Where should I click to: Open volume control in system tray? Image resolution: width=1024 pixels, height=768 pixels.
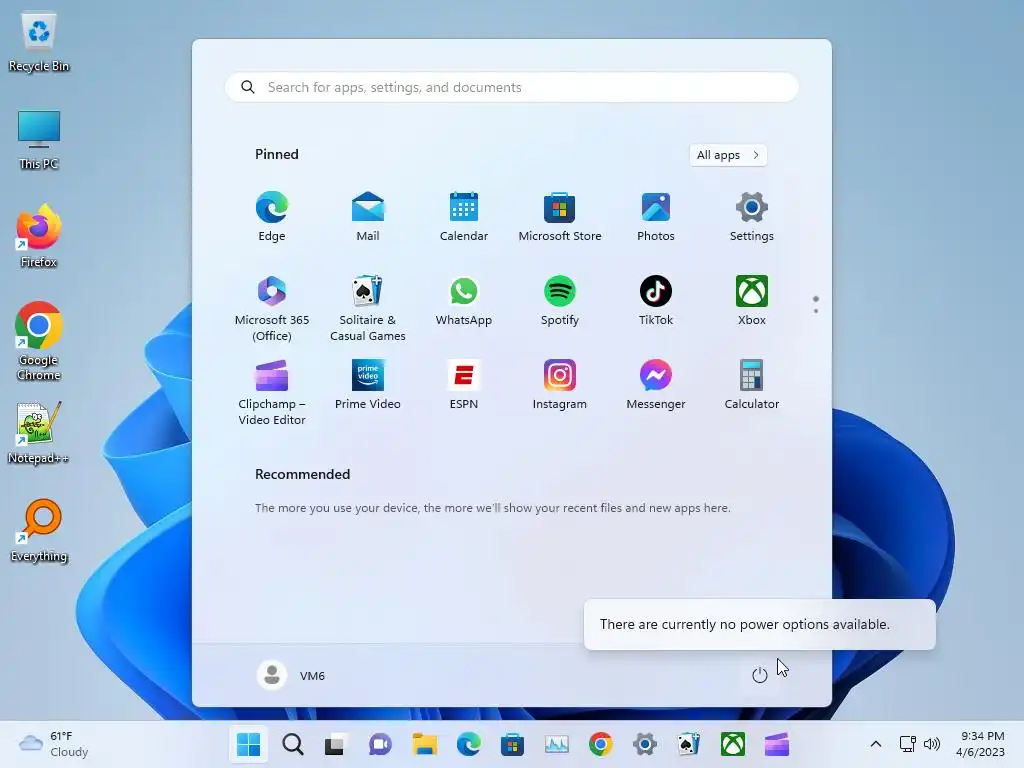(932, 744)
